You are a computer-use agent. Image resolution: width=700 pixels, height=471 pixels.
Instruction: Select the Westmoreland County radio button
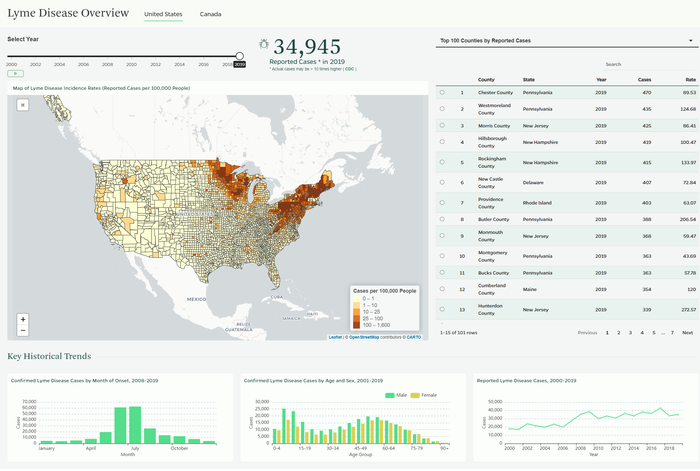[x=442, y=108]
